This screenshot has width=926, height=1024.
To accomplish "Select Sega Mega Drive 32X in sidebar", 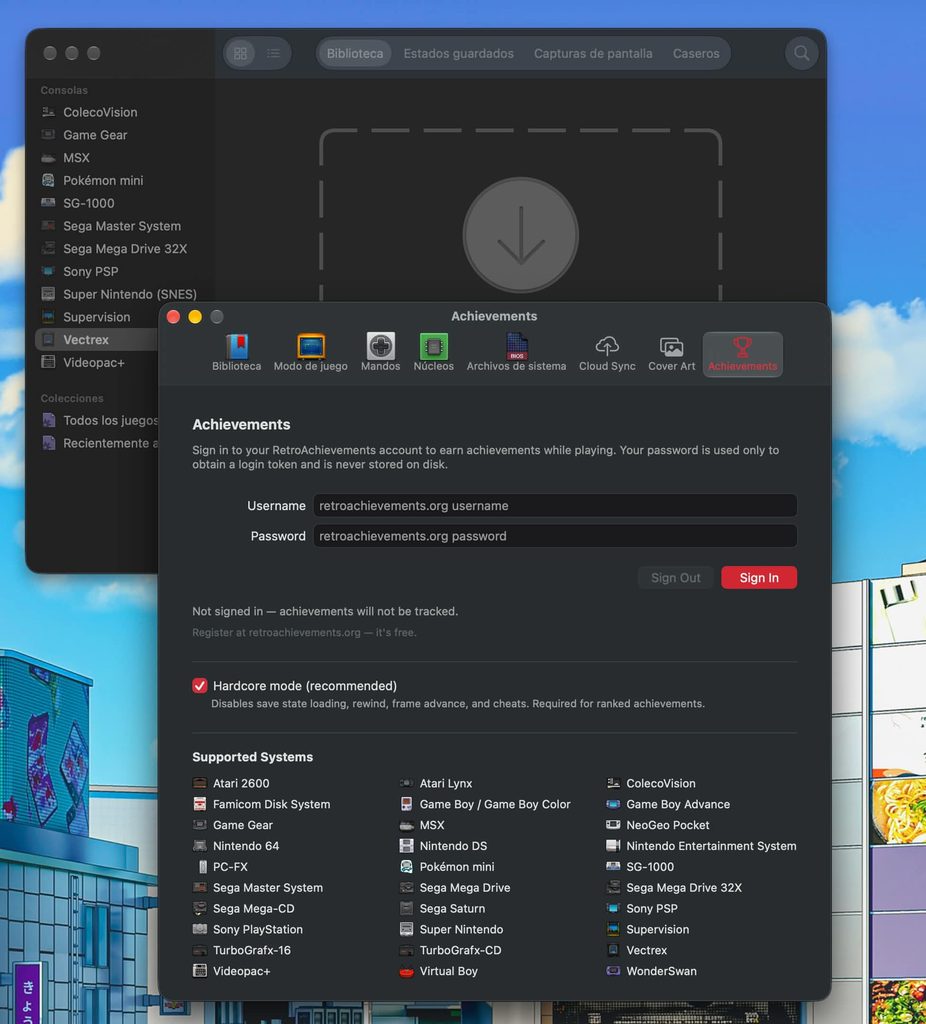I will click(125, 249).
